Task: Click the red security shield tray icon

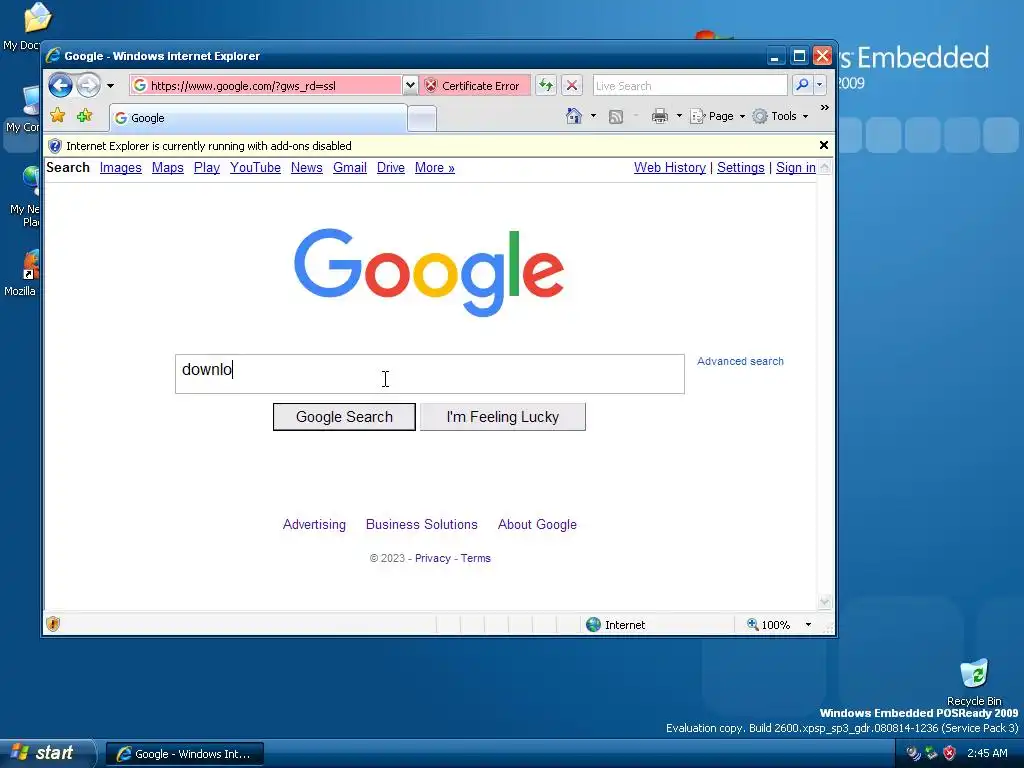Action: [x=950, y=753]
